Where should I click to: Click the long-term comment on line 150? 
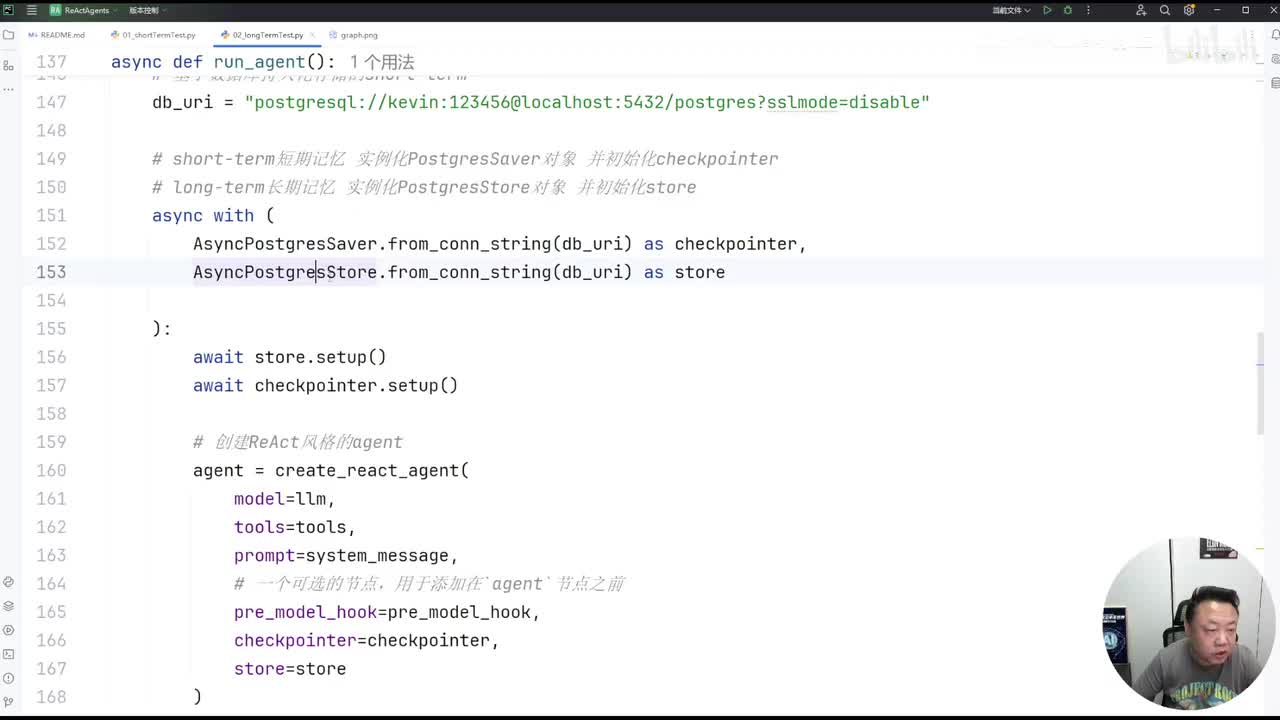coord(424,187)
